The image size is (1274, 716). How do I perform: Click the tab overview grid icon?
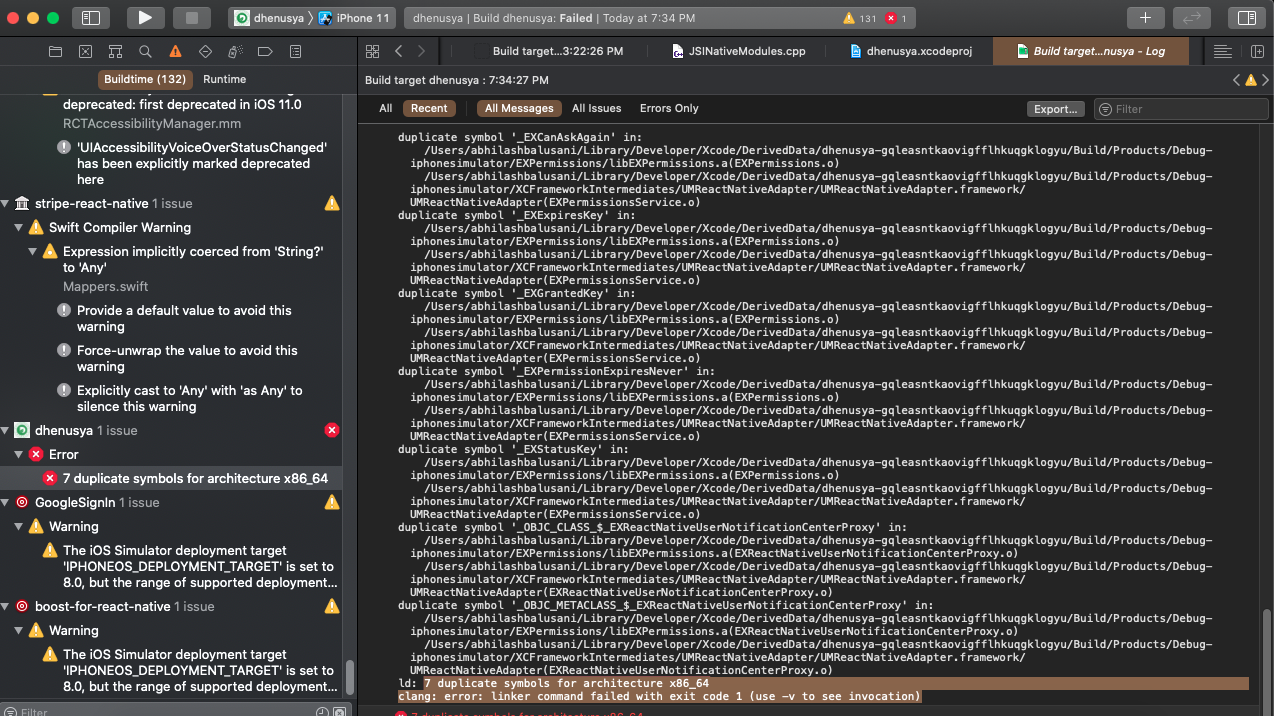[x=372, y=50]
